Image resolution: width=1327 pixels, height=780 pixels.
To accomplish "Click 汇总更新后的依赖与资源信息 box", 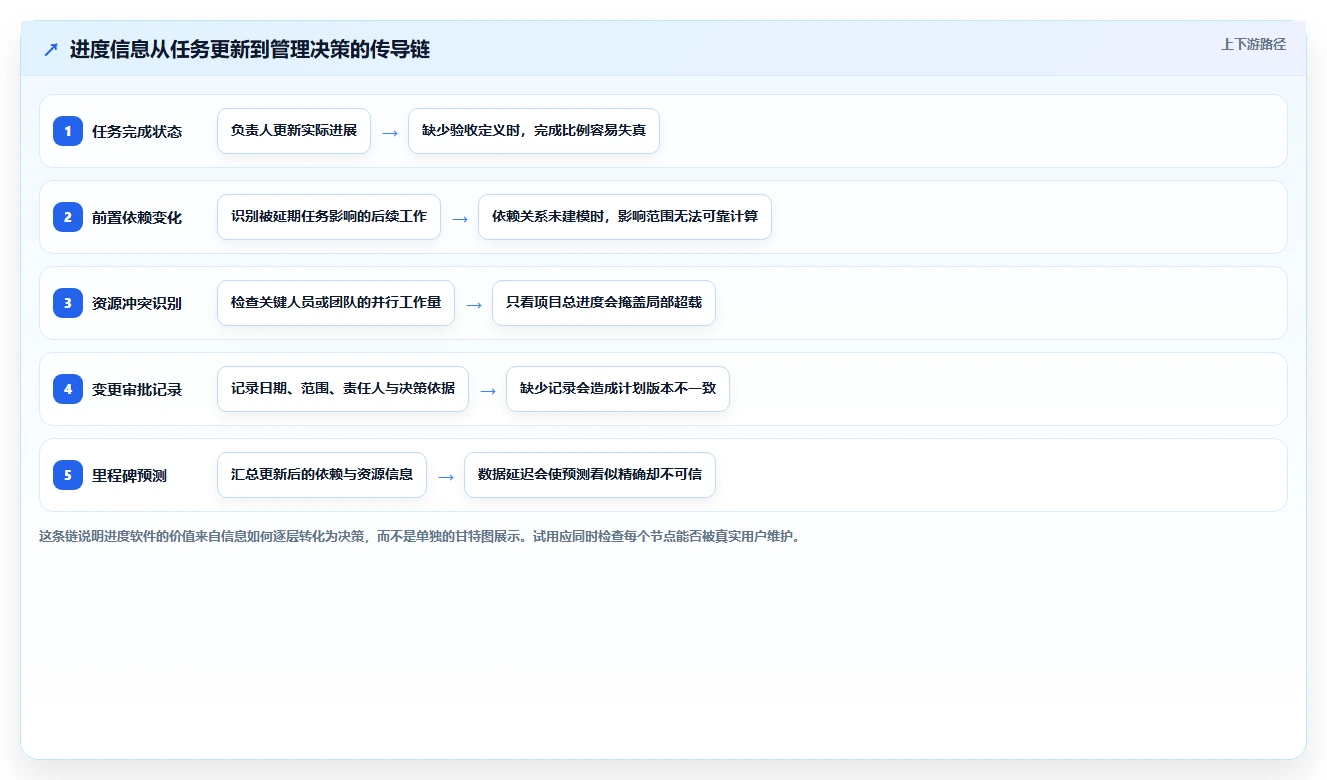I will coord(322,475).
